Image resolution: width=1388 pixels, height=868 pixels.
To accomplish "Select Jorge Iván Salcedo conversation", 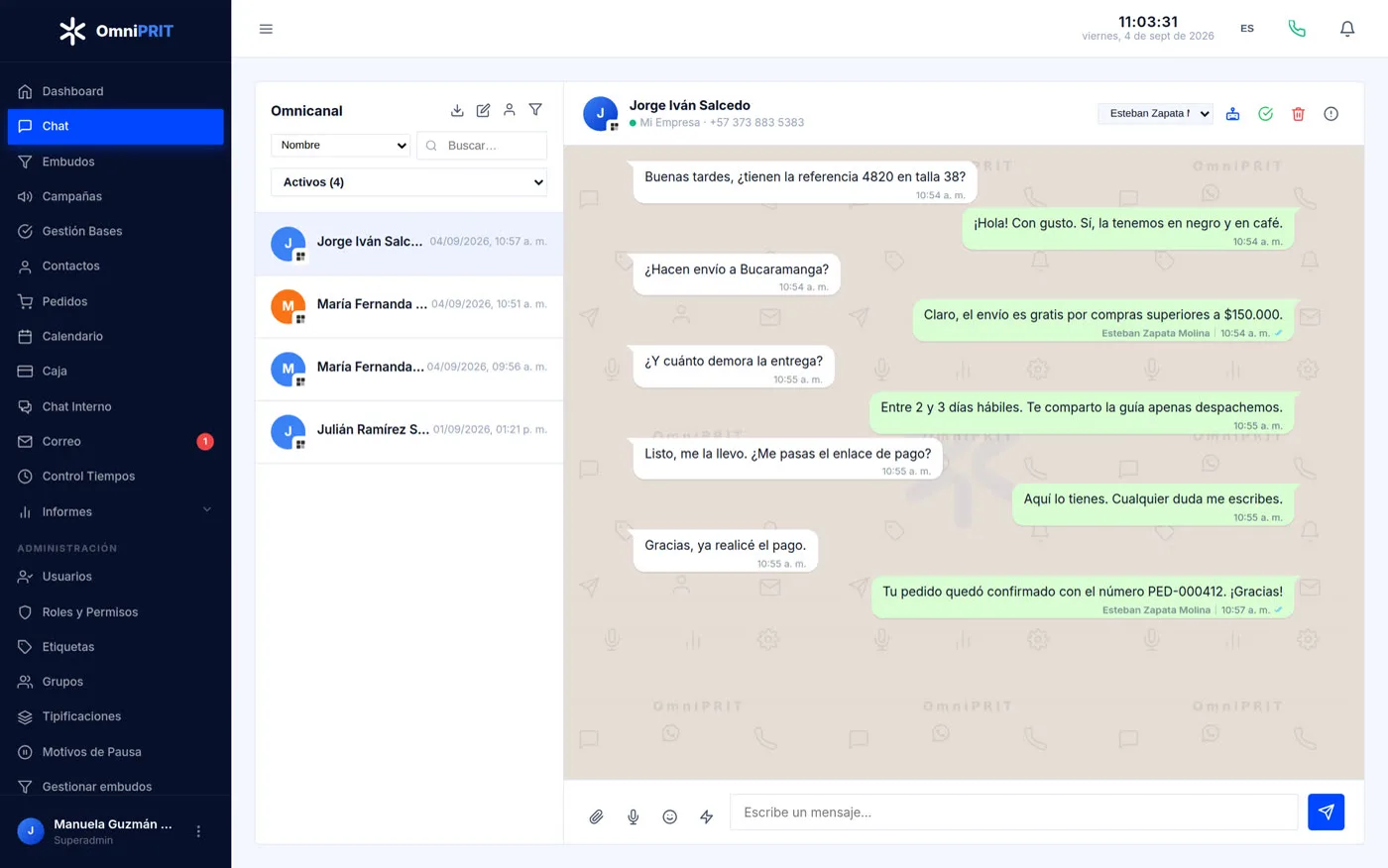I will point(408,243).
